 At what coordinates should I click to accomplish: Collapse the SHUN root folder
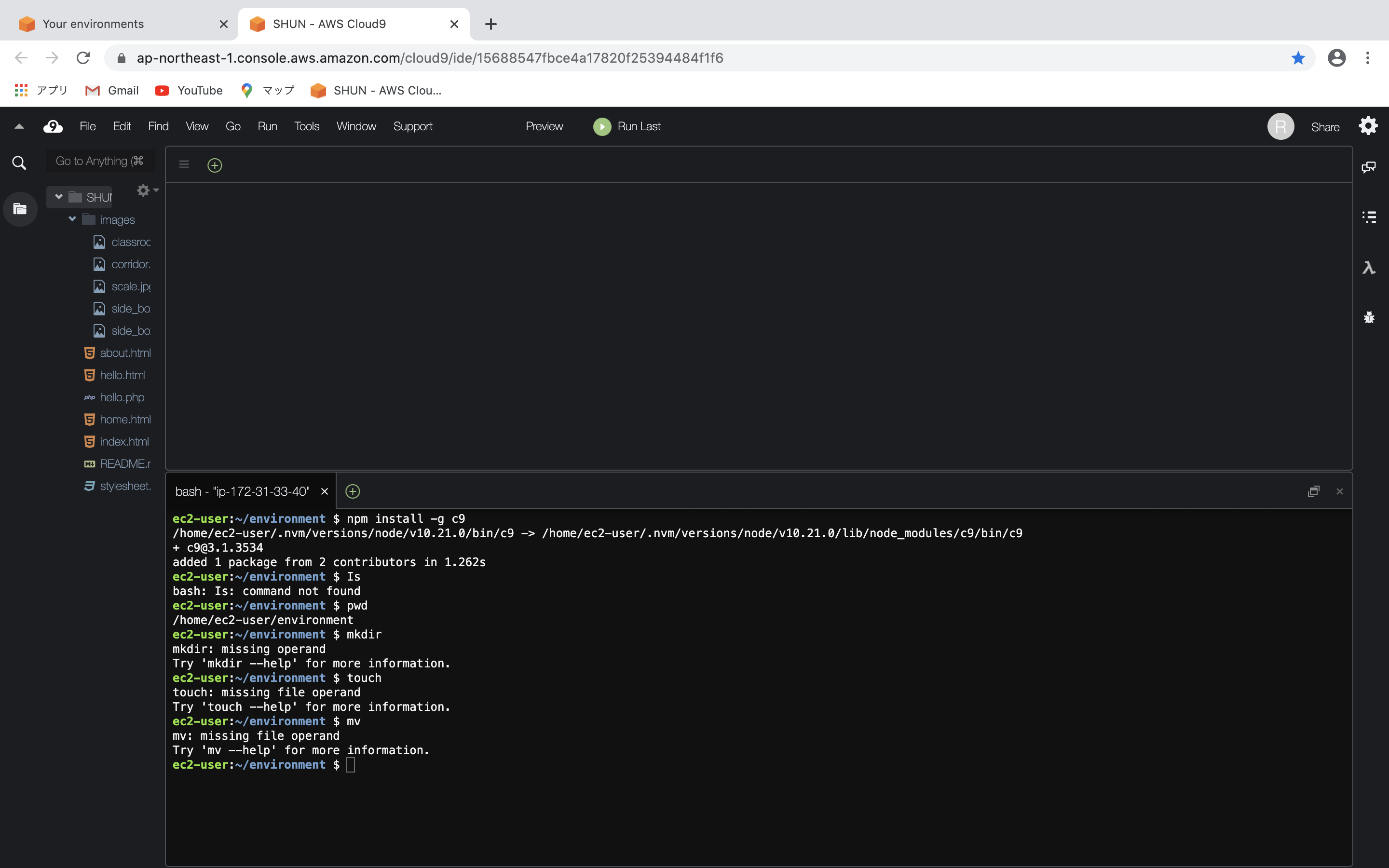pos(58,197)
